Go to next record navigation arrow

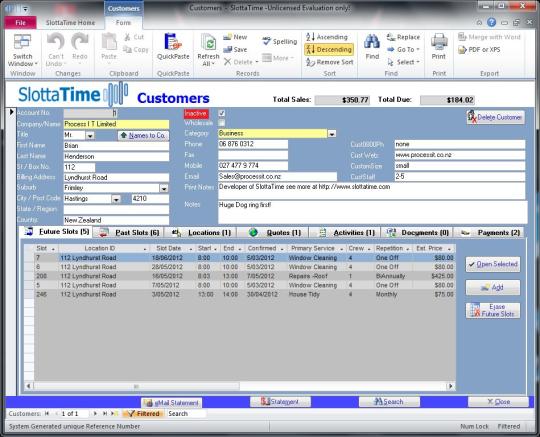pyautogui.click(x=95, y=414)
